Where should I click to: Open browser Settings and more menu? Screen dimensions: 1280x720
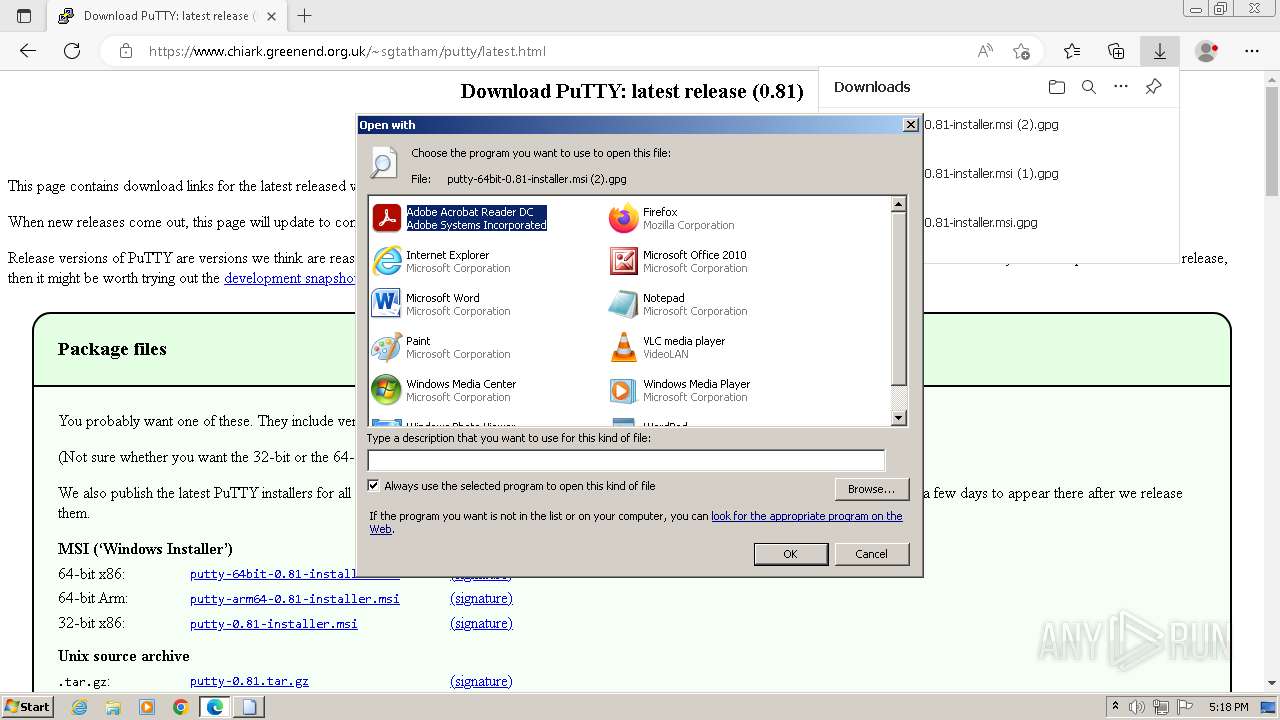point(1252,51)
